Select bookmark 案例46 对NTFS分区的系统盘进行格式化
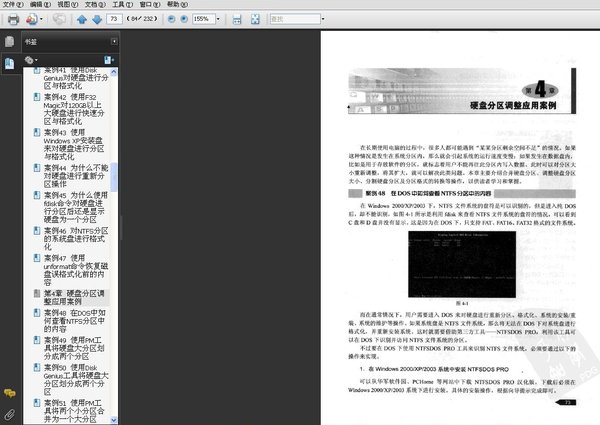 pos(76,239)
